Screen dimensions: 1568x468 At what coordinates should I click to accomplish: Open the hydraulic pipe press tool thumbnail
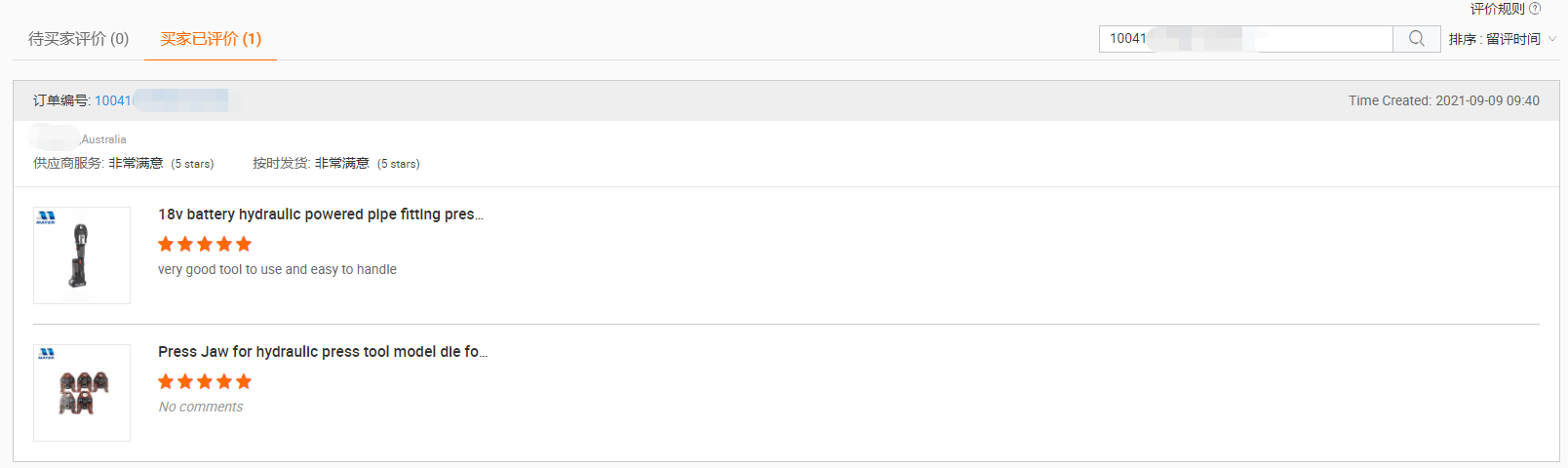82,255
